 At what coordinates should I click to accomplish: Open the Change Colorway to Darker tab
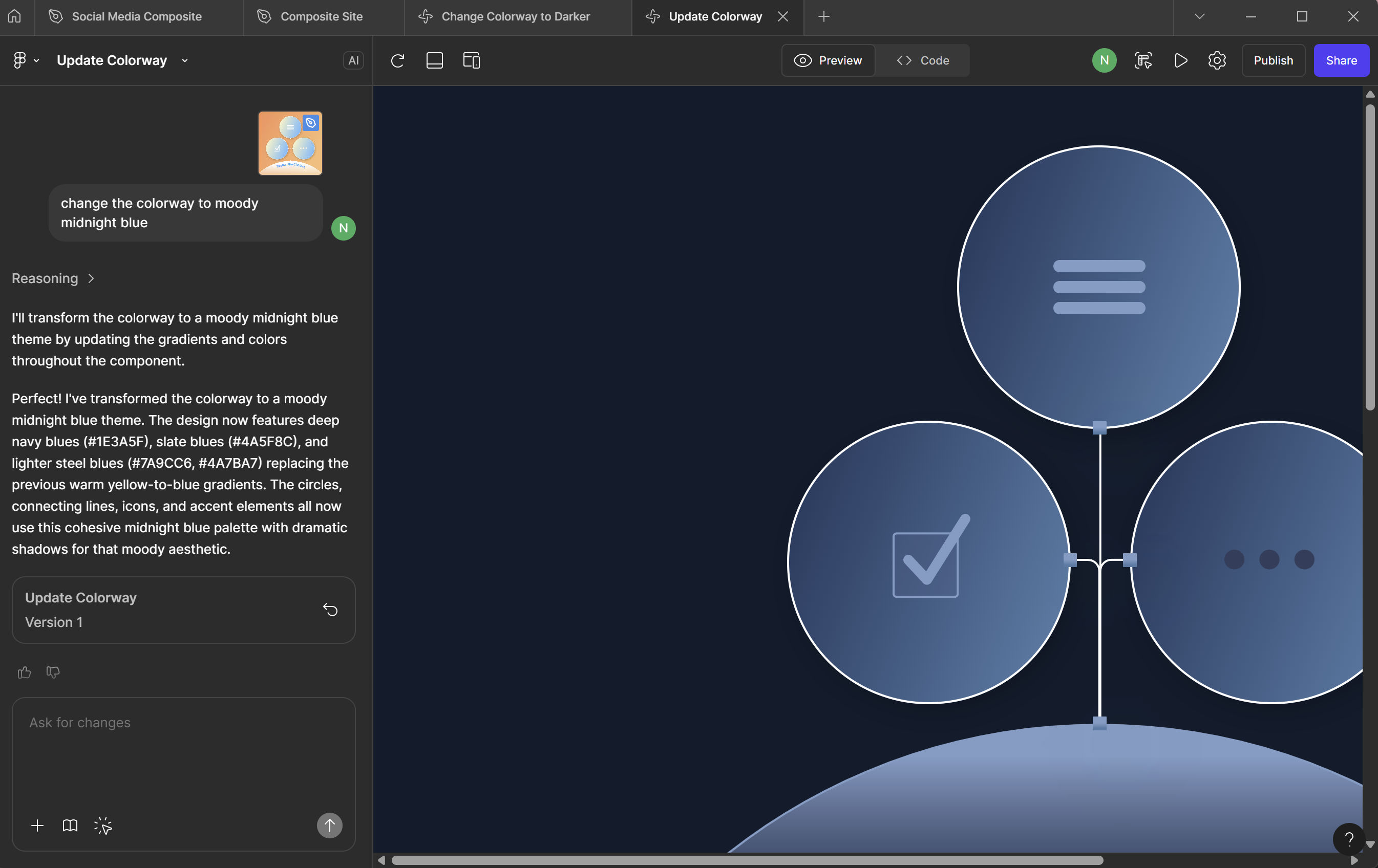(514, 16)
